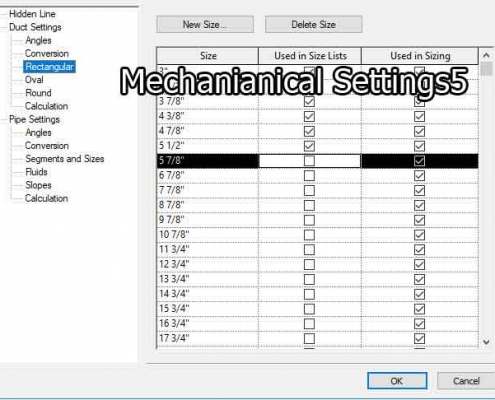Click the scrollbar up arrow in size table
The image size is (495, 400).
[x=486, y=55]
